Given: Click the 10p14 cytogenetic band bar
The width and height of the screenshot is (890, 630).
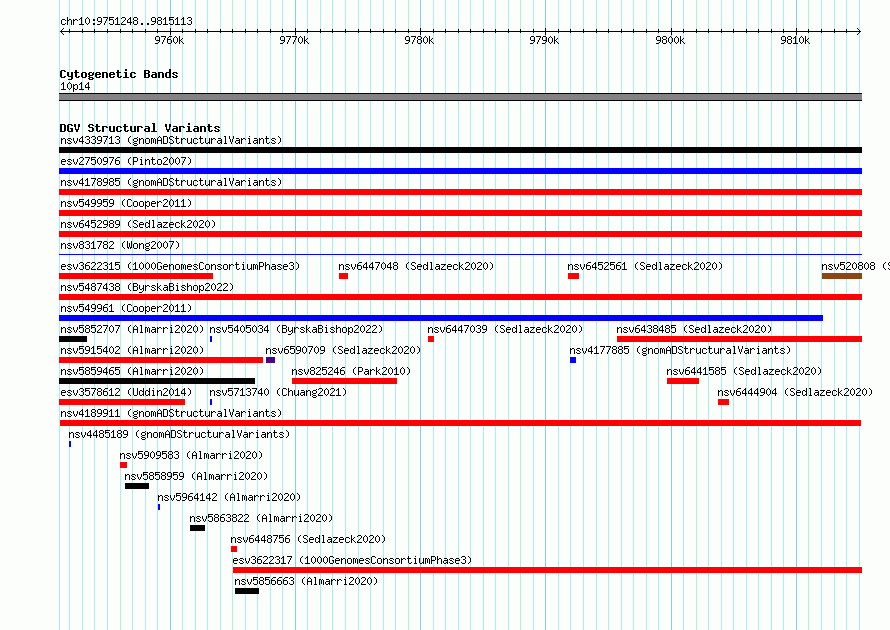Looking at the screenshot, I should (x=460, y=97).
